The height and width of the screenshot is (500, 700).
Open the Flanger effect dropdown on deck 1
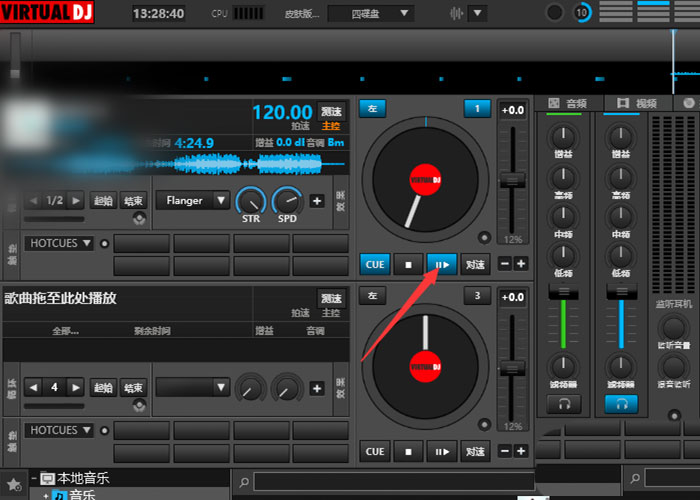click(193, 200)
